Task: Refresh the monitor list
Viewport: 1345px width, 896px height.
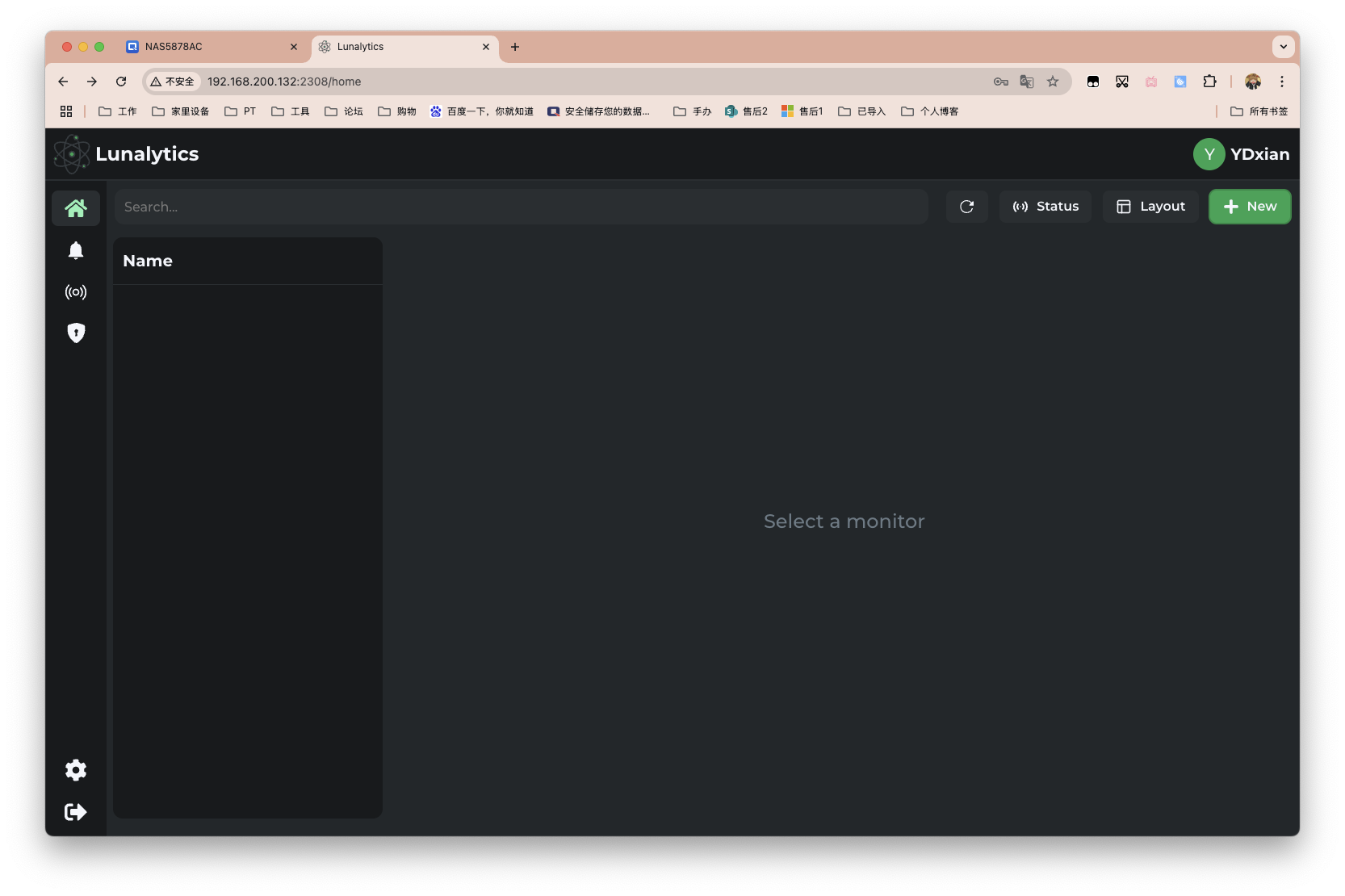Action: 966,207
